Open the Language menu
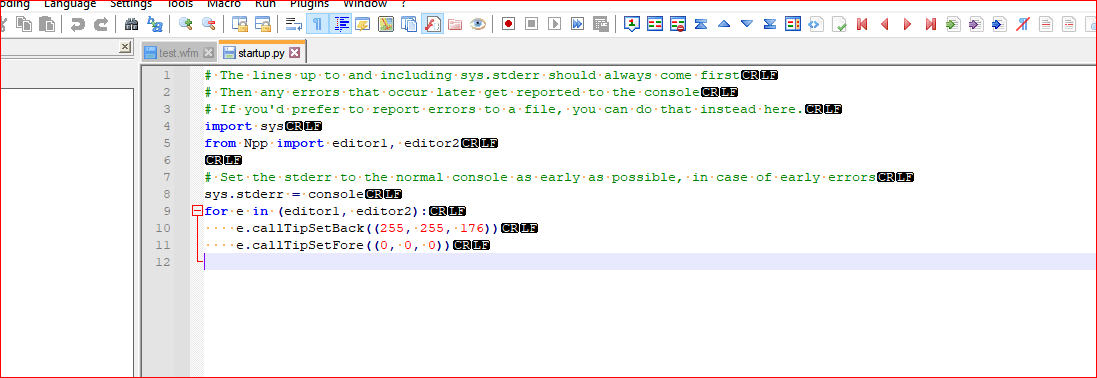1097x378 pixels. (70, 4)
